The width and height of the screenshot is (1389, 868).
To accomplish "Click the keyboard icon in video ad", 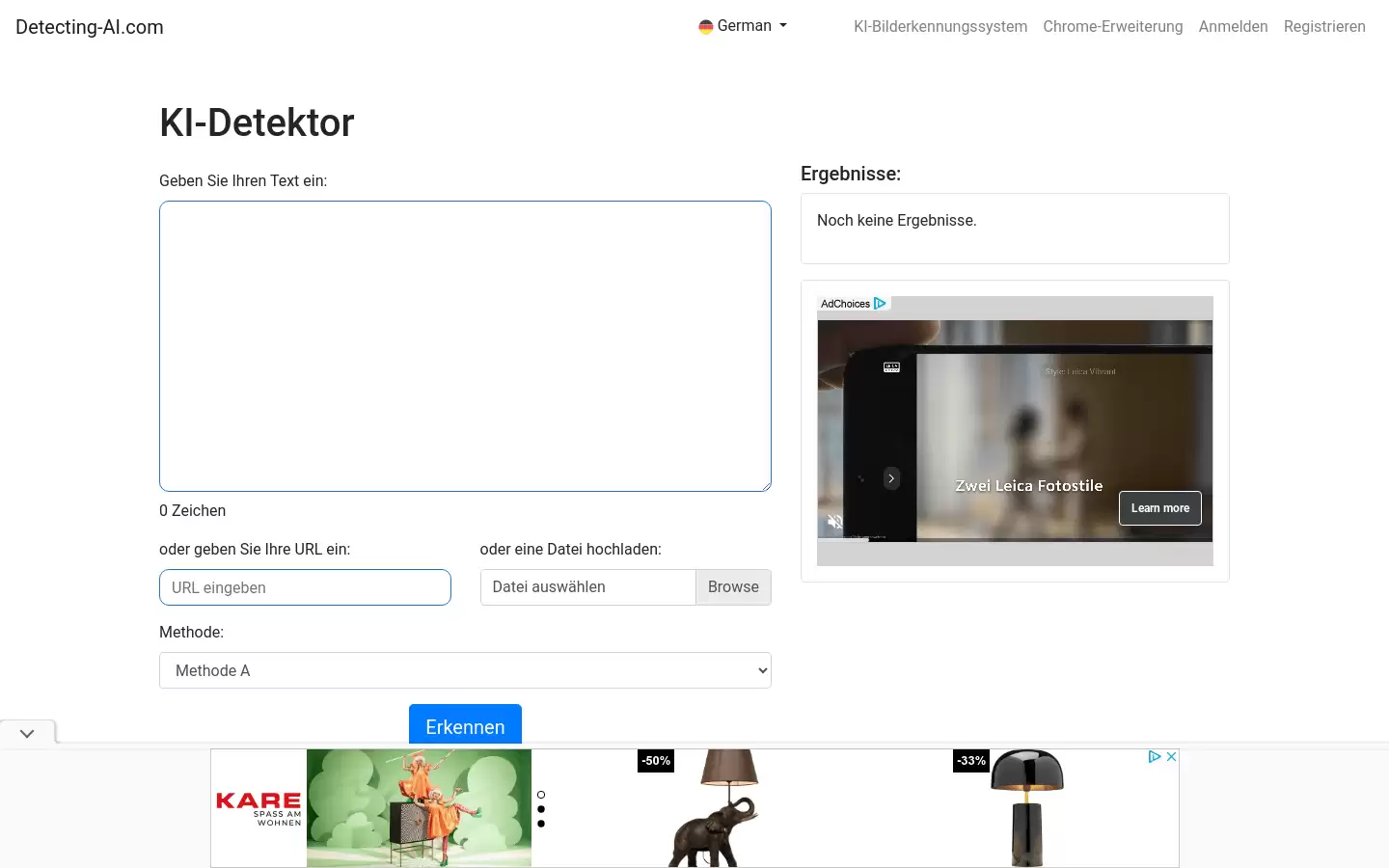I will click(x=891, y=367).
